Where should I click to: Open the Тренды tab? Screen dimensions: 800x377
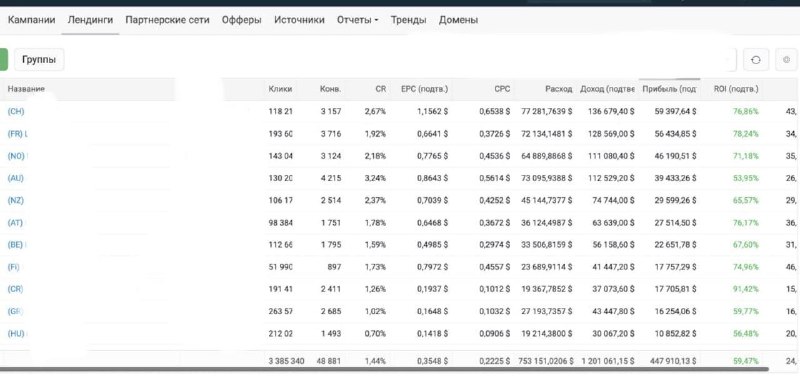pos(408,20)
